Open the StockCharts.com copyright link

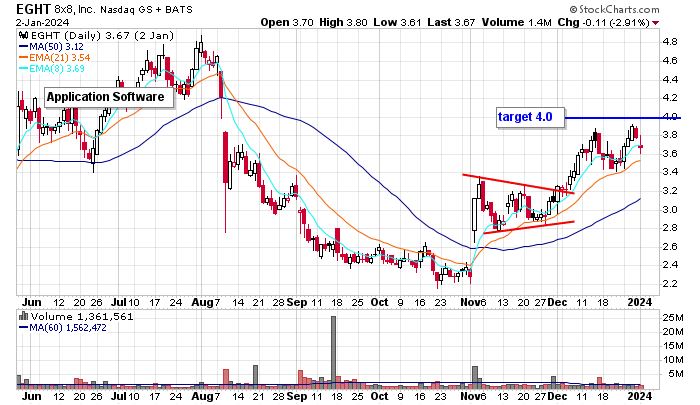coord(614,9)
